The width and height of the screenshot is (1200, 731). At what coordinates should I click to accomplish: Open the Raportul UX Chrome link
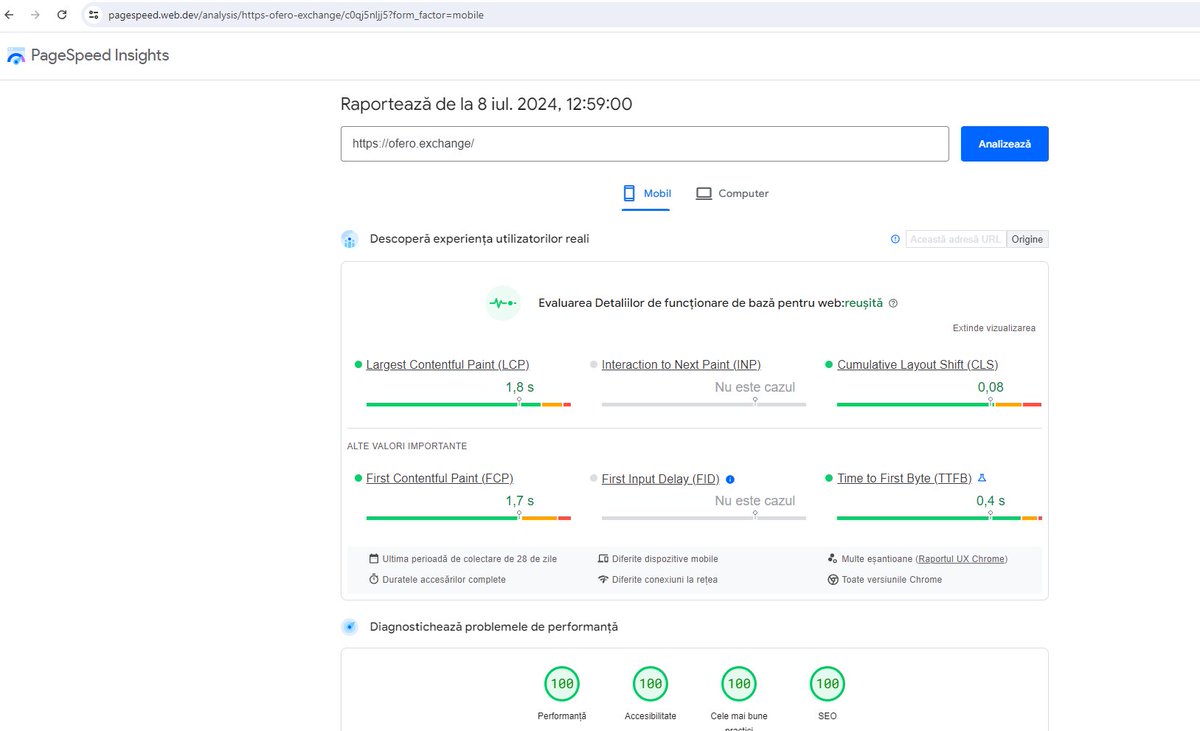(961, 558)
